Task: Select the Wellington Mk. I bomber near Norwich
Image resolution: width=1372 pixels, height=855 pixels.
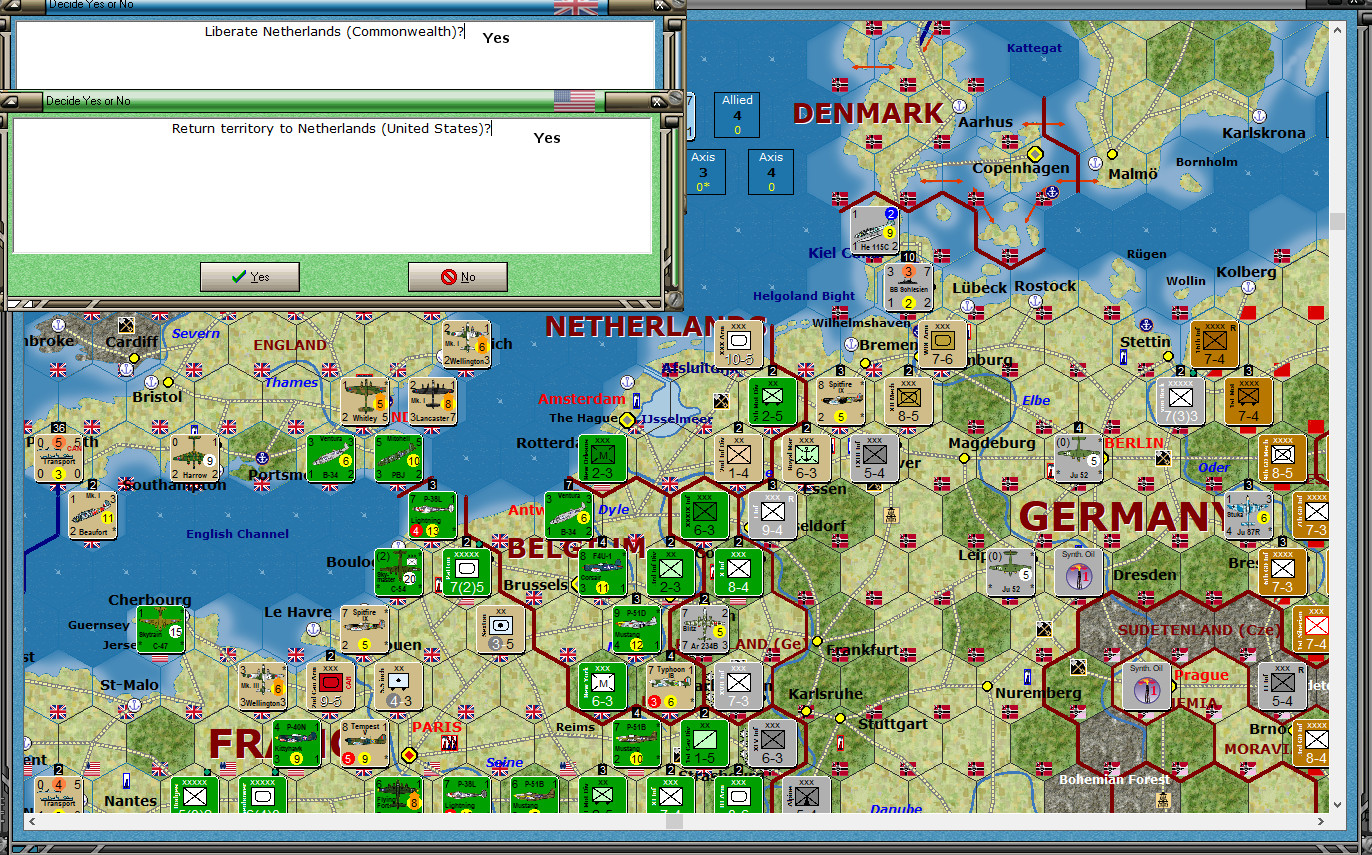Action: tap(466, 345)
